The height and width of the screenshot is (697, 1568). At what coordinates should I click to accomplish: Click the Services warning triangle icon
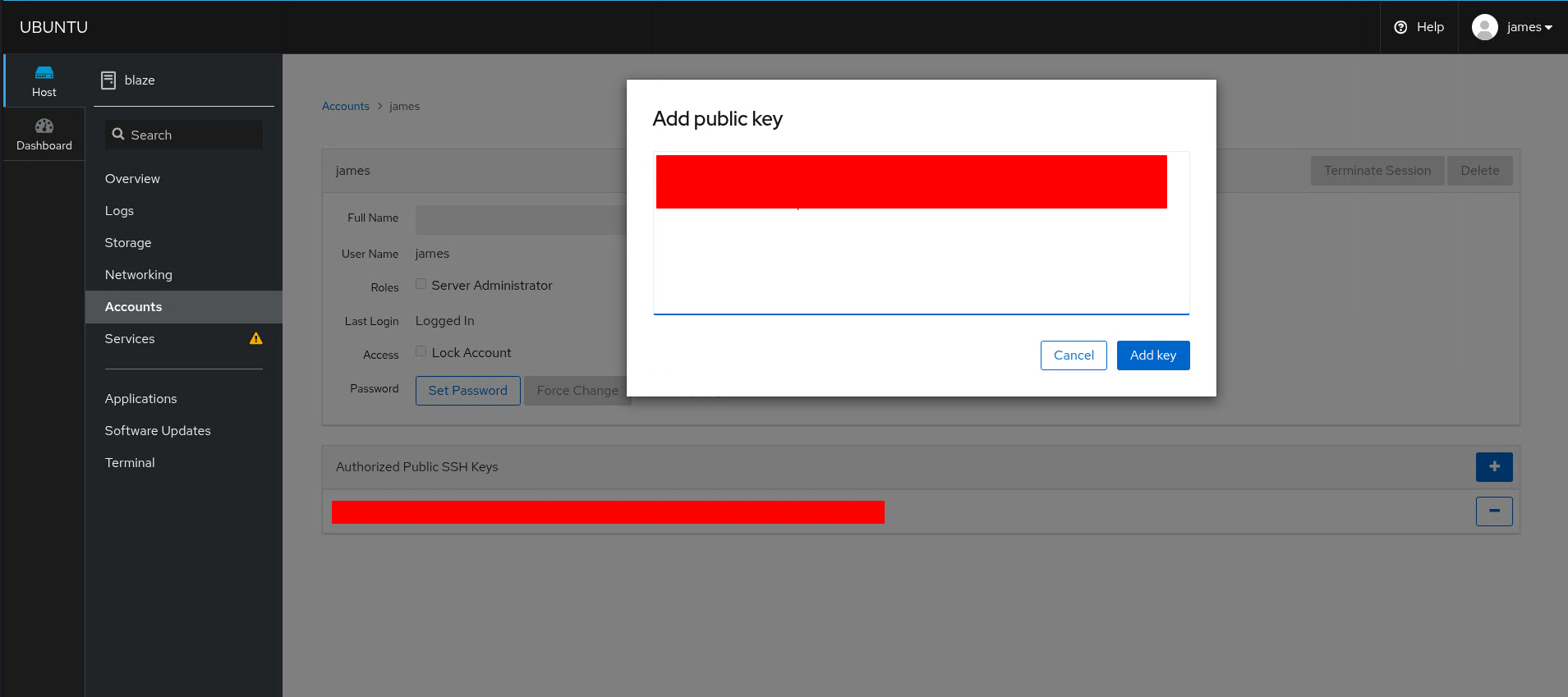tap(256, 338)
